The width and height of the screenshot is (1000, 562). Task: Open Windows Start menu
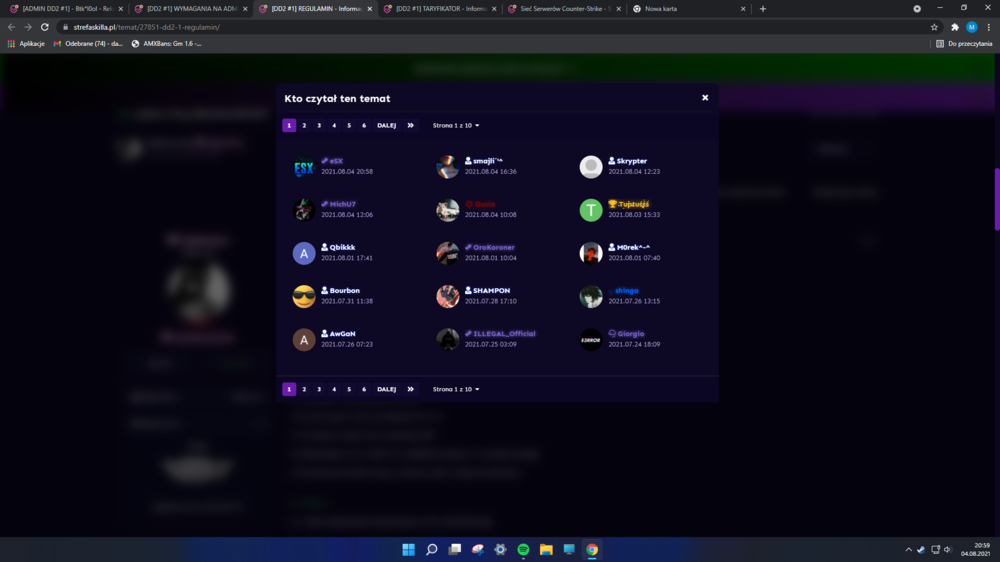click(x=408, y=549)
